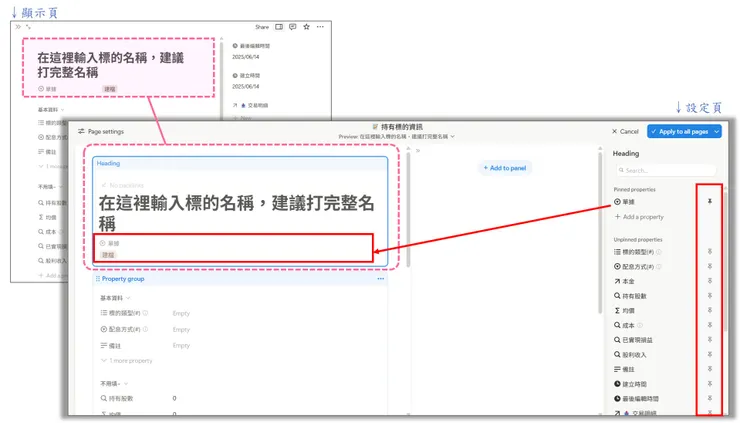740x423 pixels.
Task: Click the 交易明細 relation in back window
Action: [x=251, y=105]
